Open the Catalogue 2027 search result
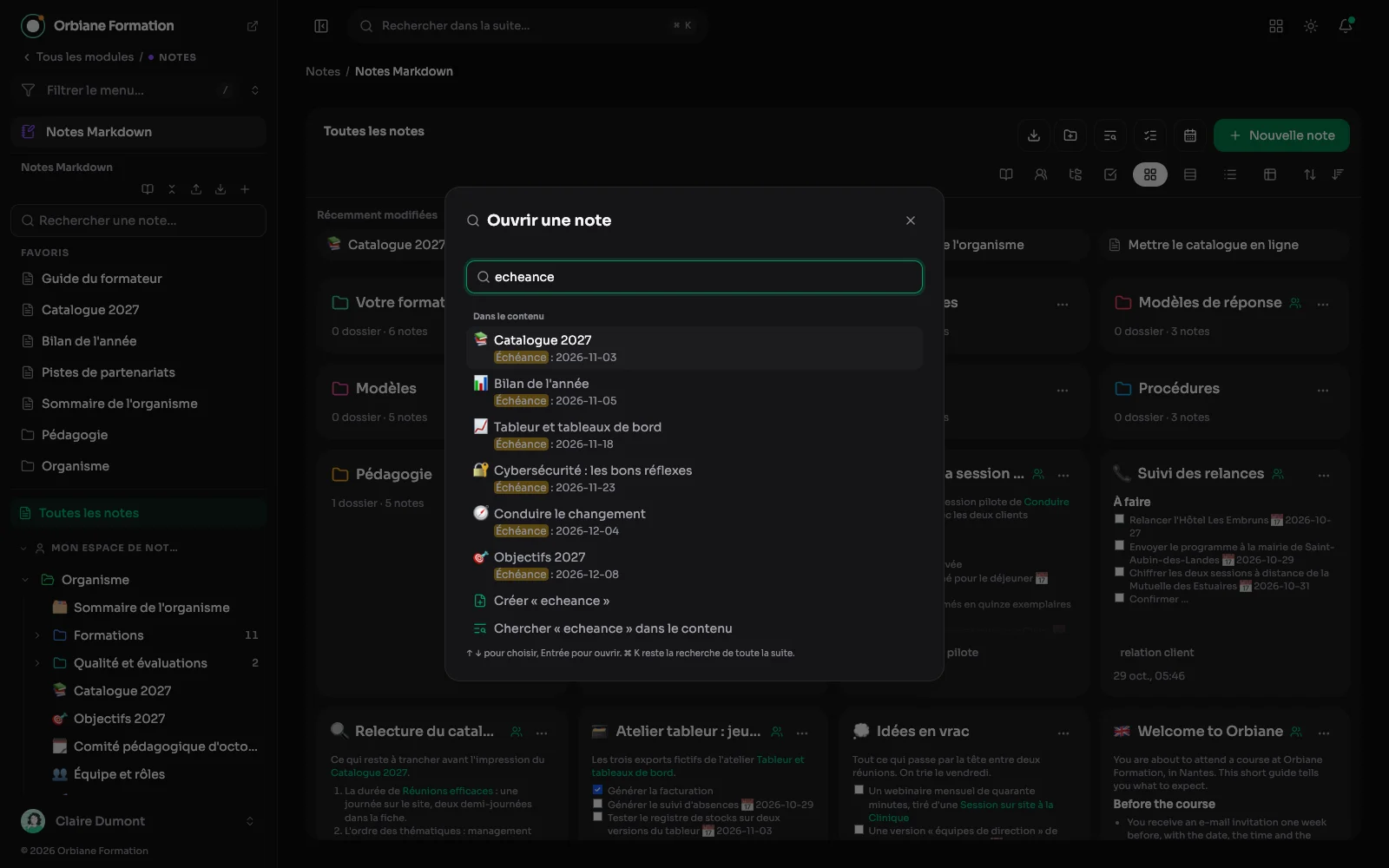This screenshot has width=1389, height=868. (694, 348)
